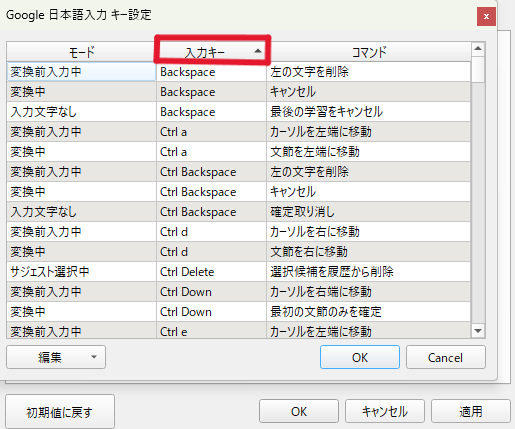The image size is (515, 429).
Task: Select the 最後の学習をキャンセル command cell
Action: click(x=369, y=112)
